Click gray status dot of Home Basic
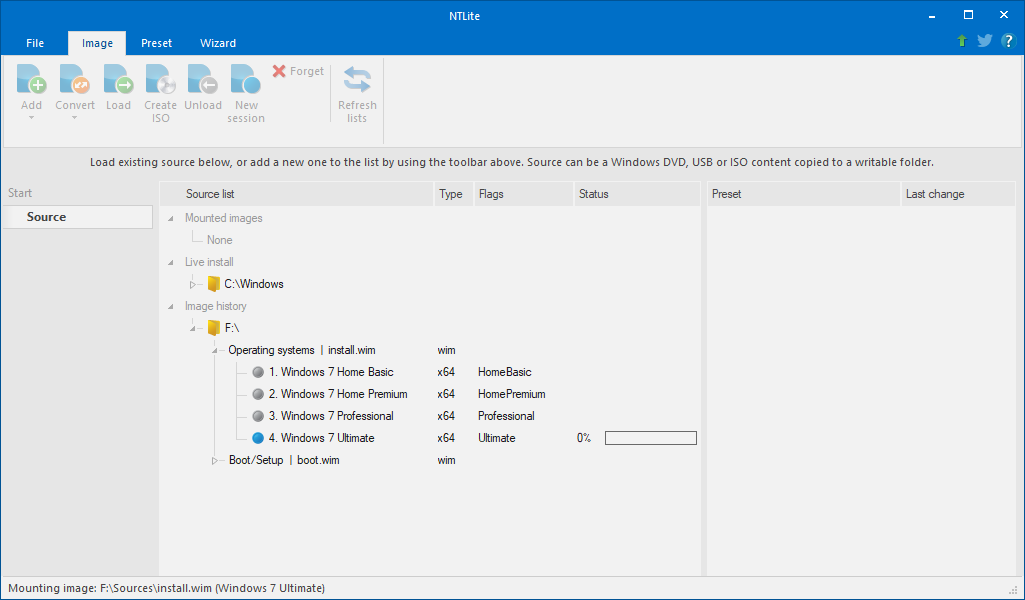The image size is (1025, 600). click(x=258, y=373)
